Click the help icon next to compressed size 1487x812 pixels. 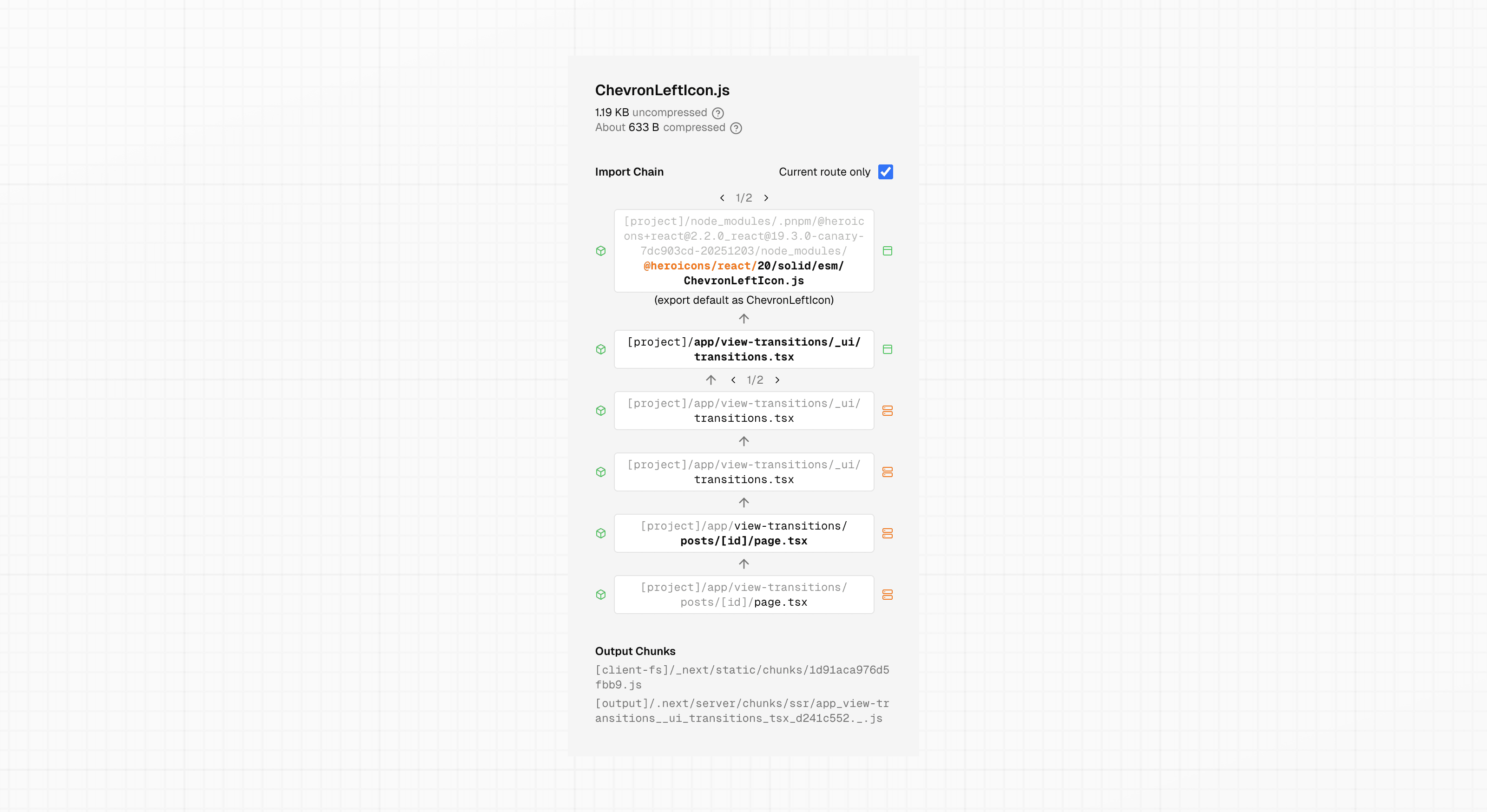(736, 128)
